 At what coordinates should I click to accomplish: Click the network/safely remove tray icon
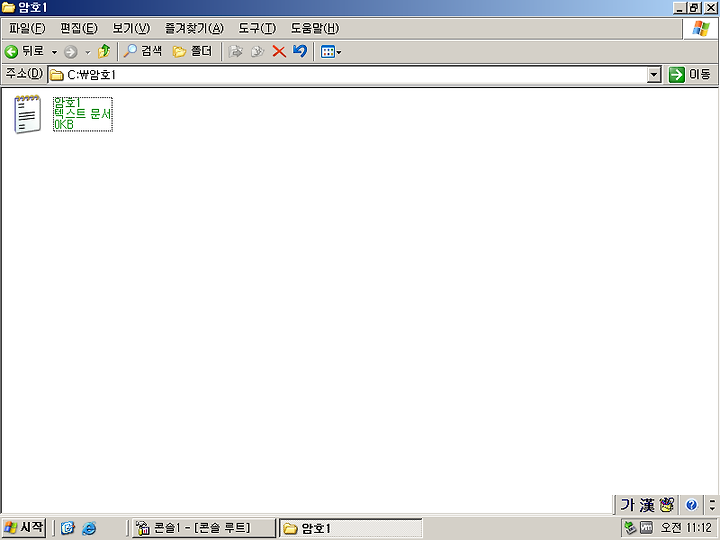[x=630, y=528]
